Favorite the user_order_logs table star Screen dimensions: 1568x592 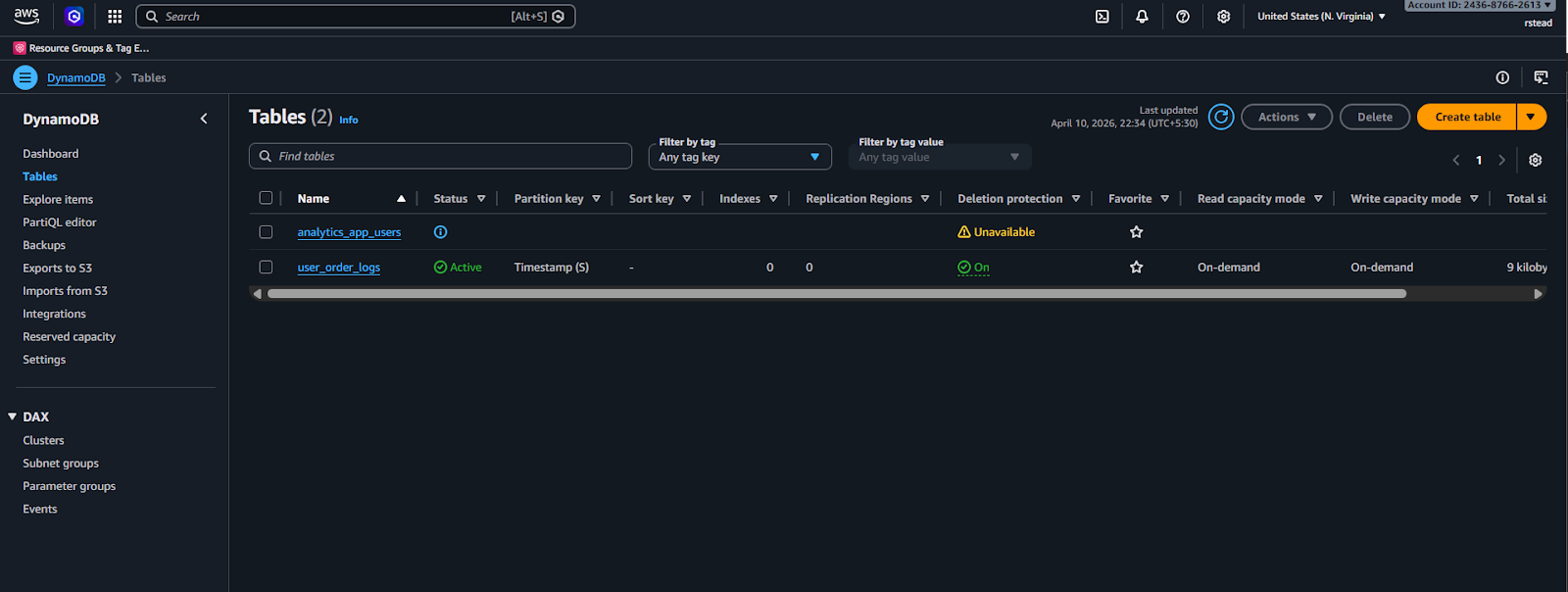point(1137,267)
